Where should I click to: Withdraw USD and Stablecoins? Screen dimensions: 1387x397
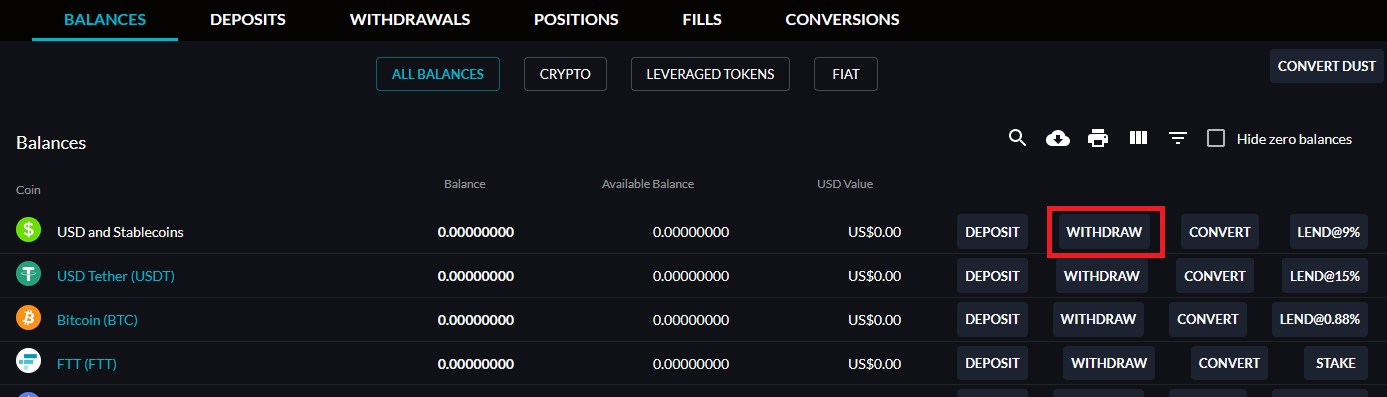[1104, 232]
